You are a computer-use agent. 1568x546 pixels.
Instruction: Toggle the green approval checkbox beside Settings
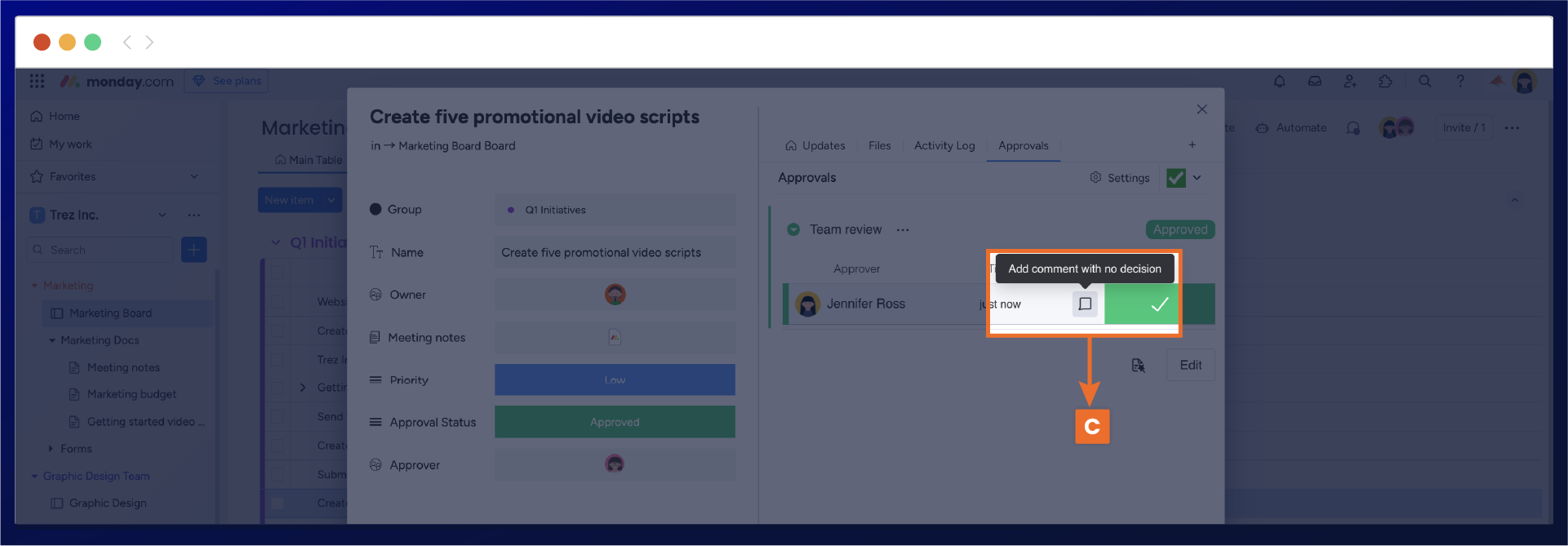[x=1175, y=178]
